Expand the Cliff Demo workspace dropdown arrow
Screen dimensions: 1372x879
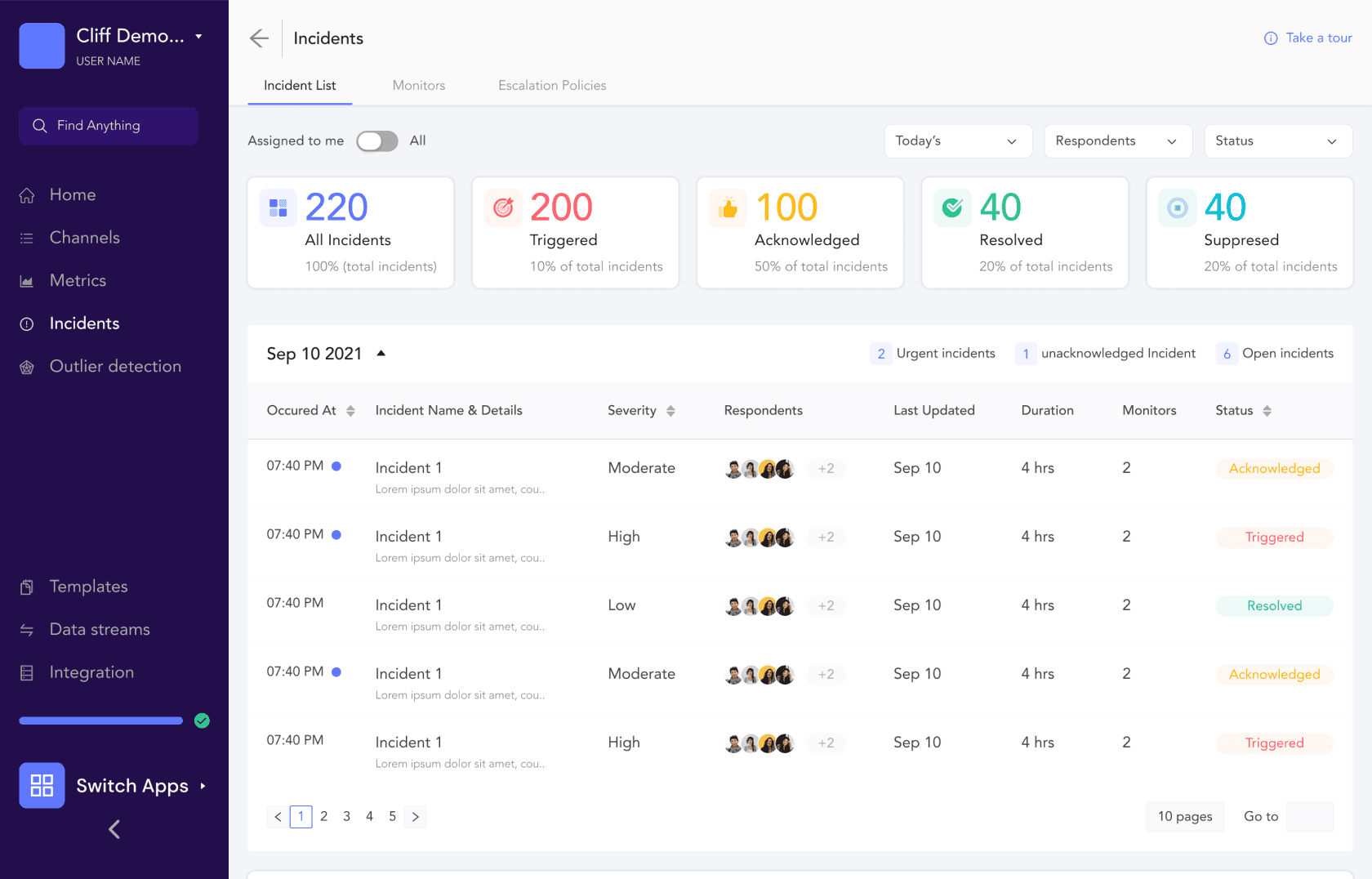click(199, 37)
